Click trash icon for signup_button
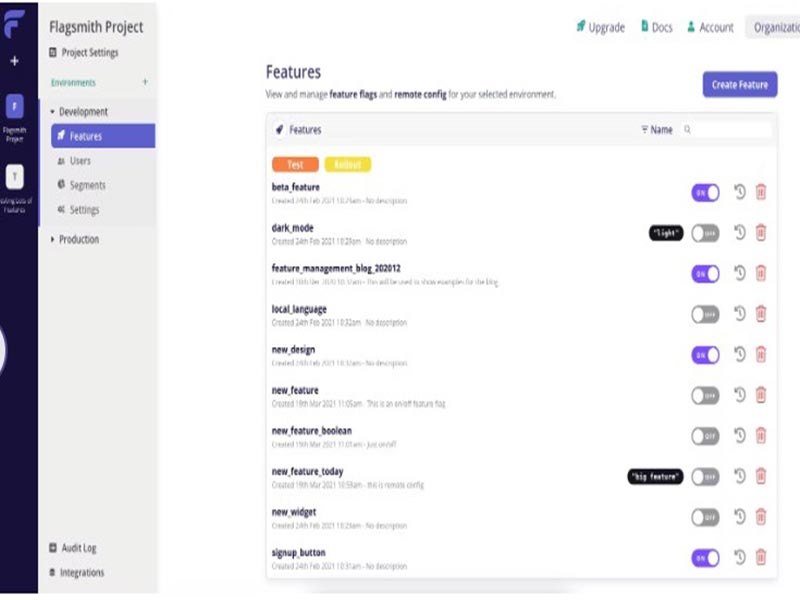 click(x=760, y=557)
